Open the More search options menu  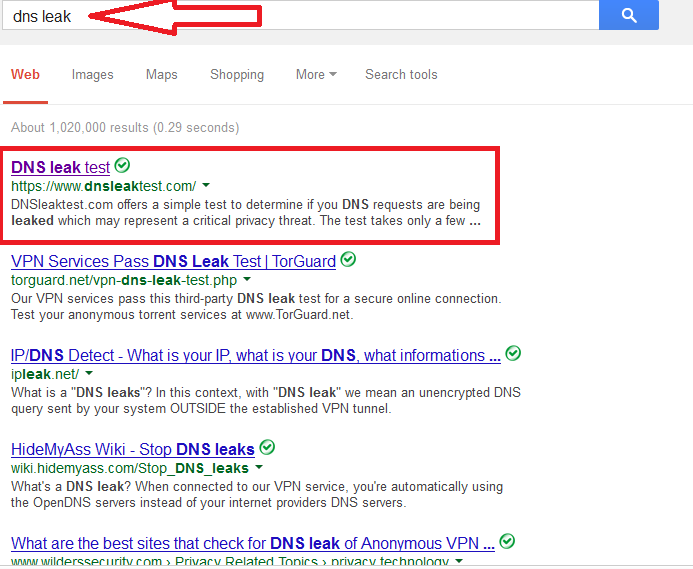pyautogui.click(x=316, y=74)
